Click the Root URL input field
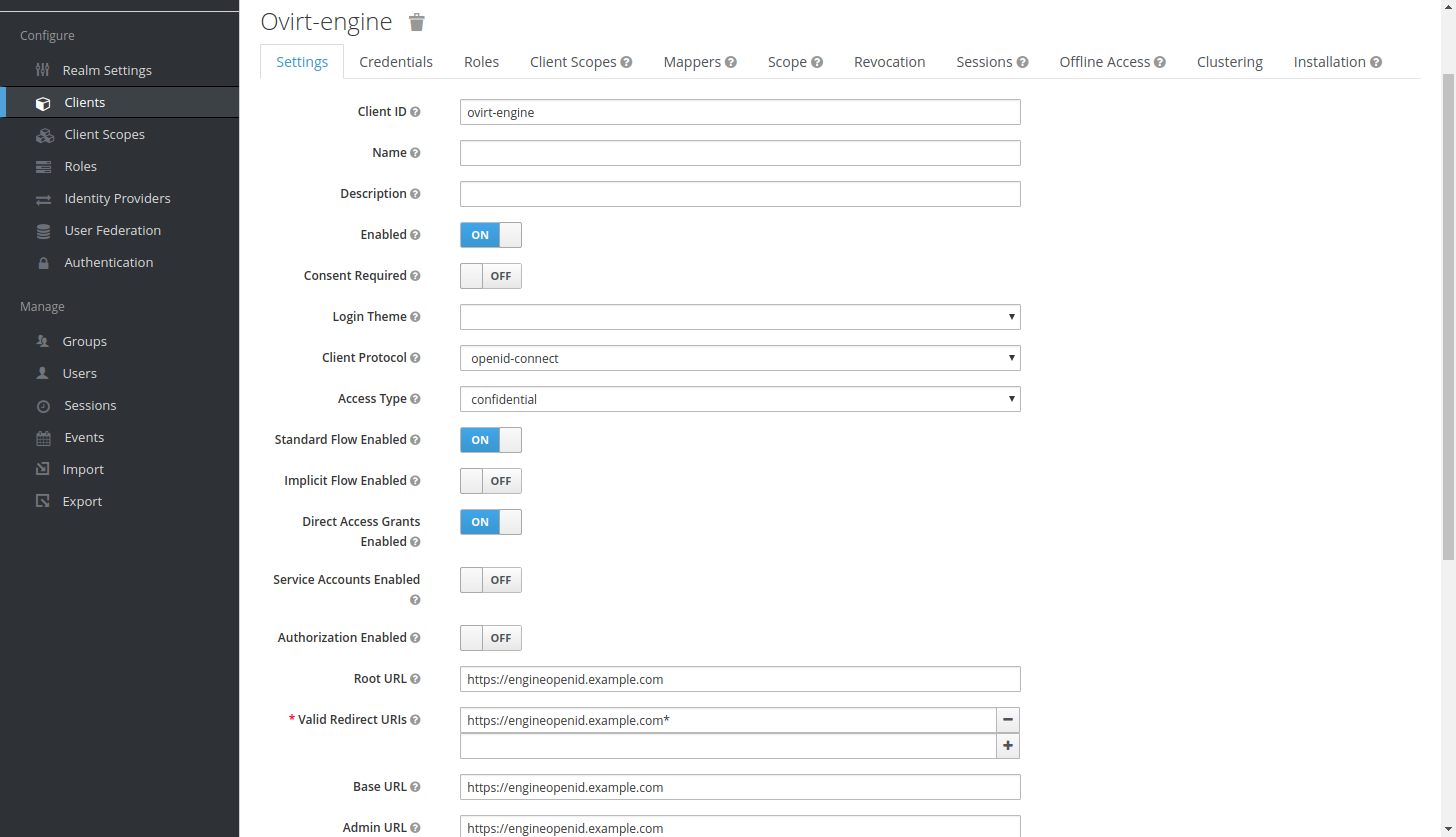The width and height of the screenshot is (1456, 837). tap(739, 679)
